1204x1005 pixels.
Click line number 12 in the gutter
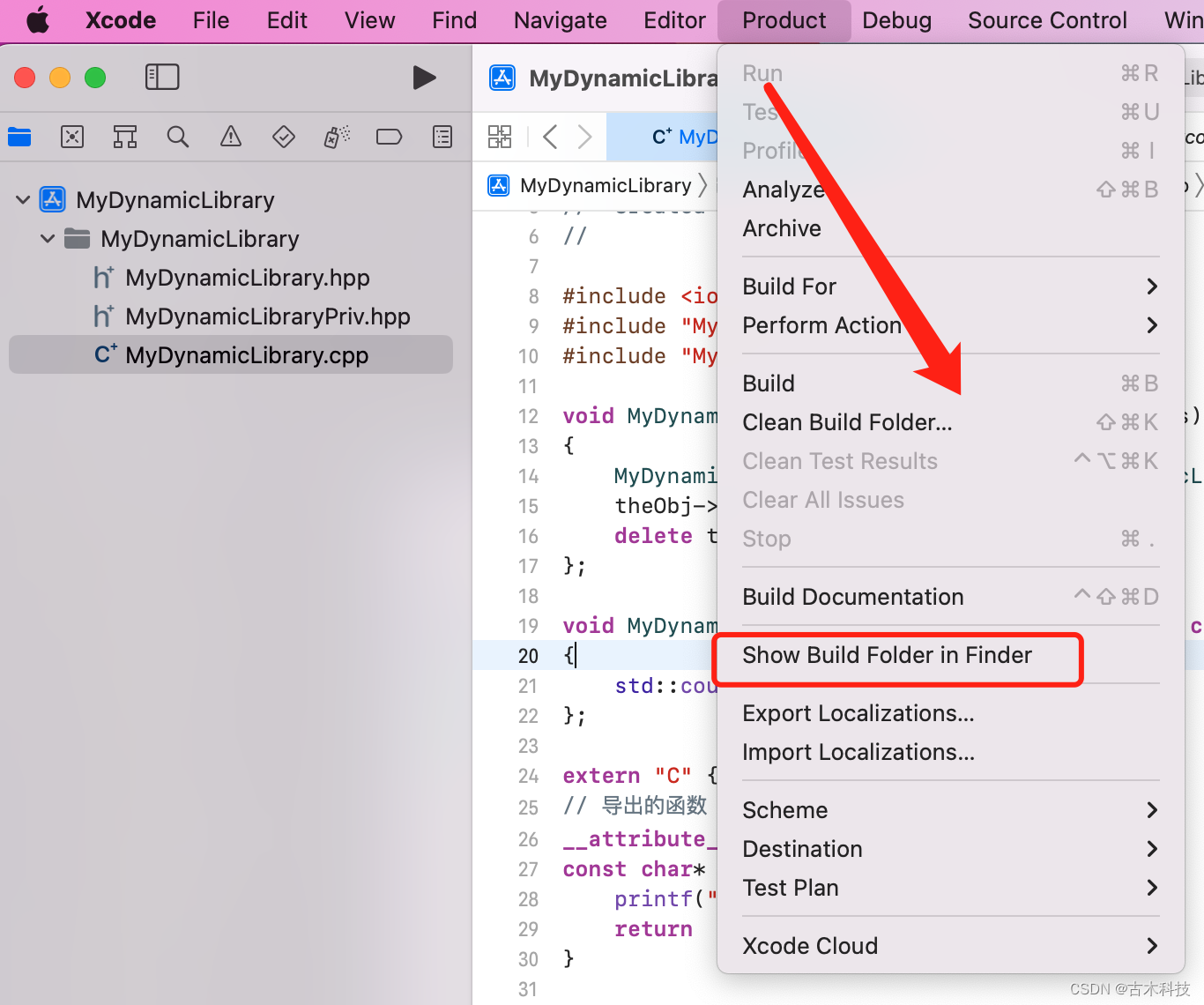(x=528, y=416)
